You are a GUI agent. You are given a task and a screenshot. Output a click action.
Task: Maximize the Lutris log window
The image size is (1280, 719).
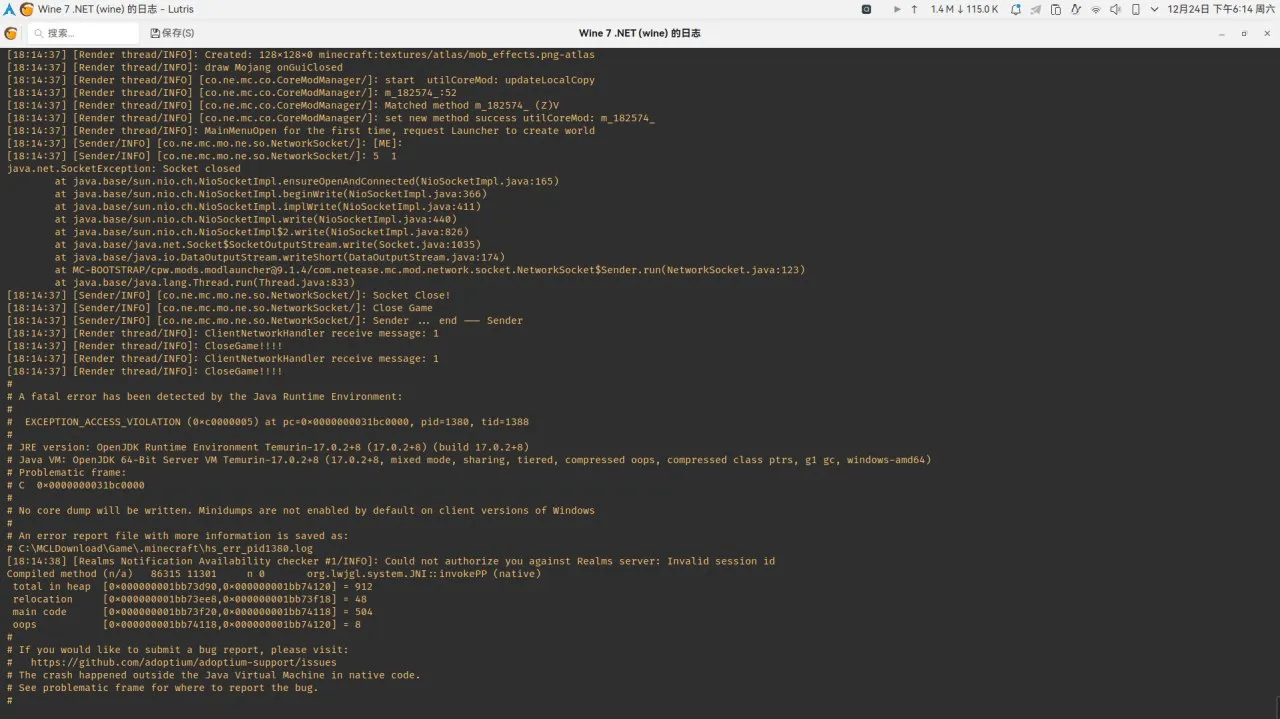(x=1244, y=33)
